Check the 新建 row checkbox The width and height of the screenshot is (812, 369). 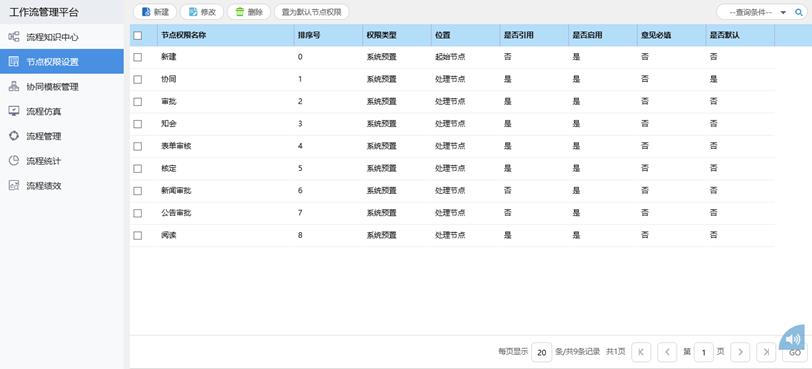pos(137,57)
